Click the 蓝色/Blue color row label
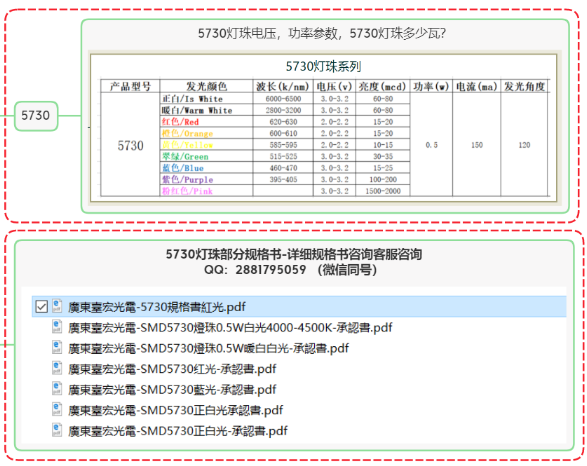The width and height of the screenshot is (587, 466). [x=183, y=168]
